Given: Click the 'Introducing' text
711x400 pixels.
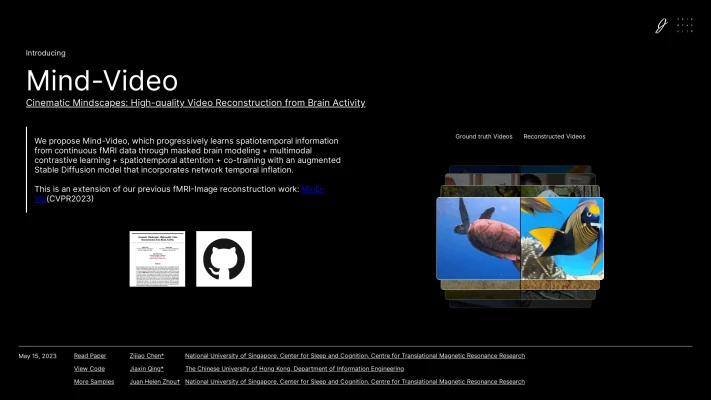Looking at the screenshot, I should point(45,53).
